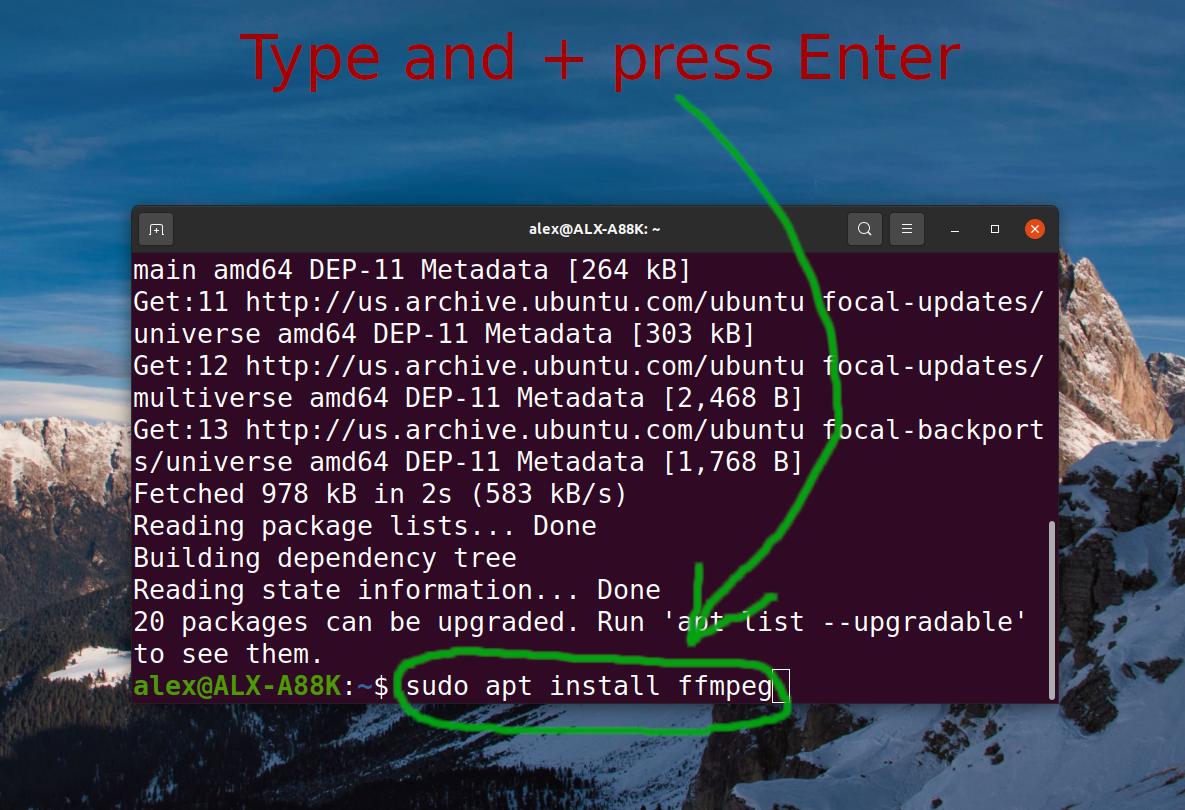Click the line 'Building dependency tree'
Image resolution: width=1185 pixels, height=810 pixels.
[x=325, y=558]
